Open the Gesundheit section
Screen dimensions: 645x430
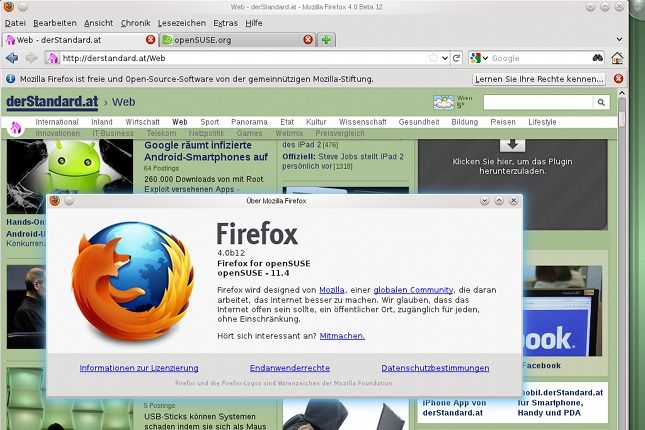[x=419, y=122]
